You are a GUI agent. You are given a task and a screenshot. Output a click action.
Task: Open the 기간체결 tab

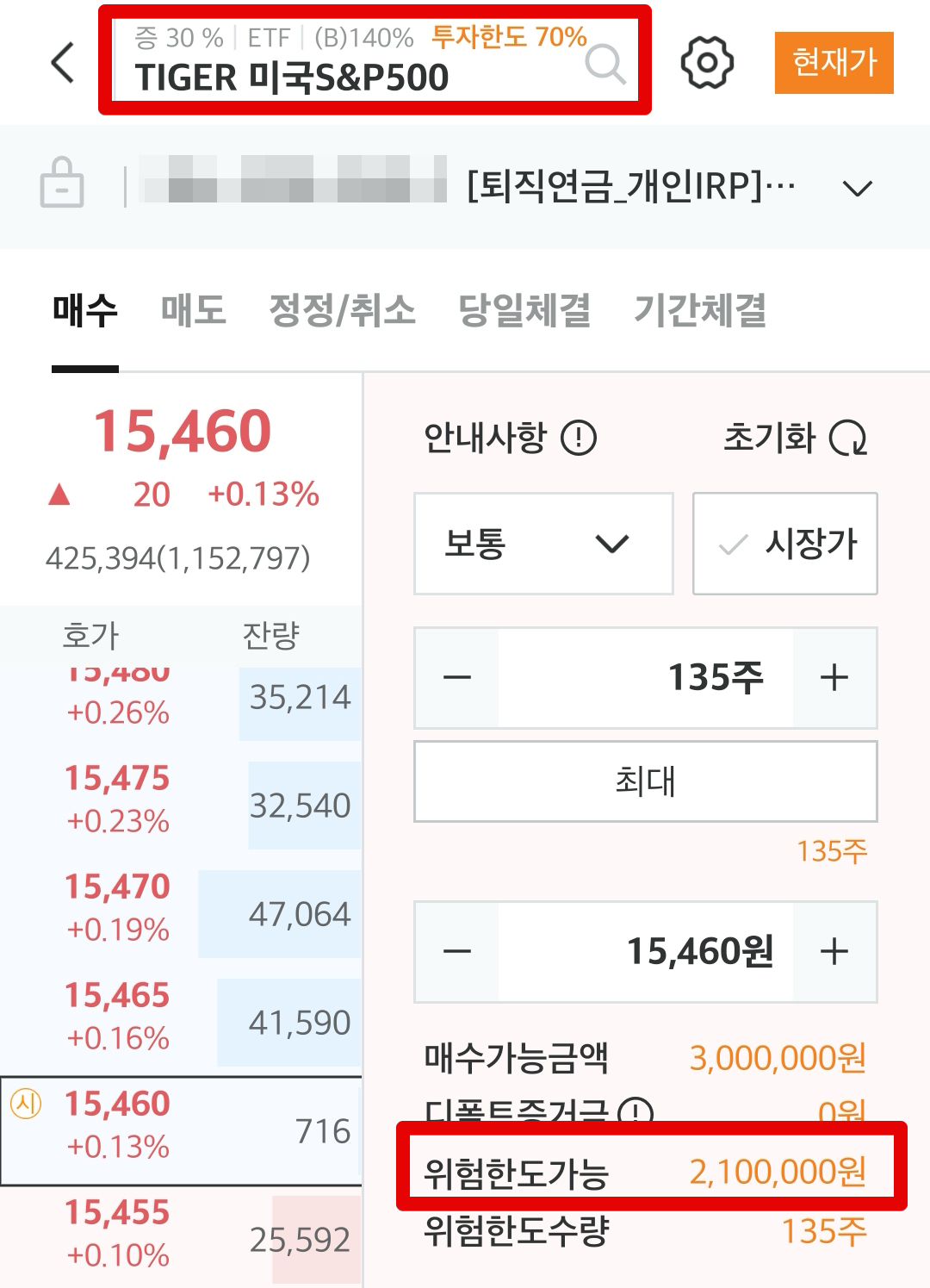[x=700, y=310]
